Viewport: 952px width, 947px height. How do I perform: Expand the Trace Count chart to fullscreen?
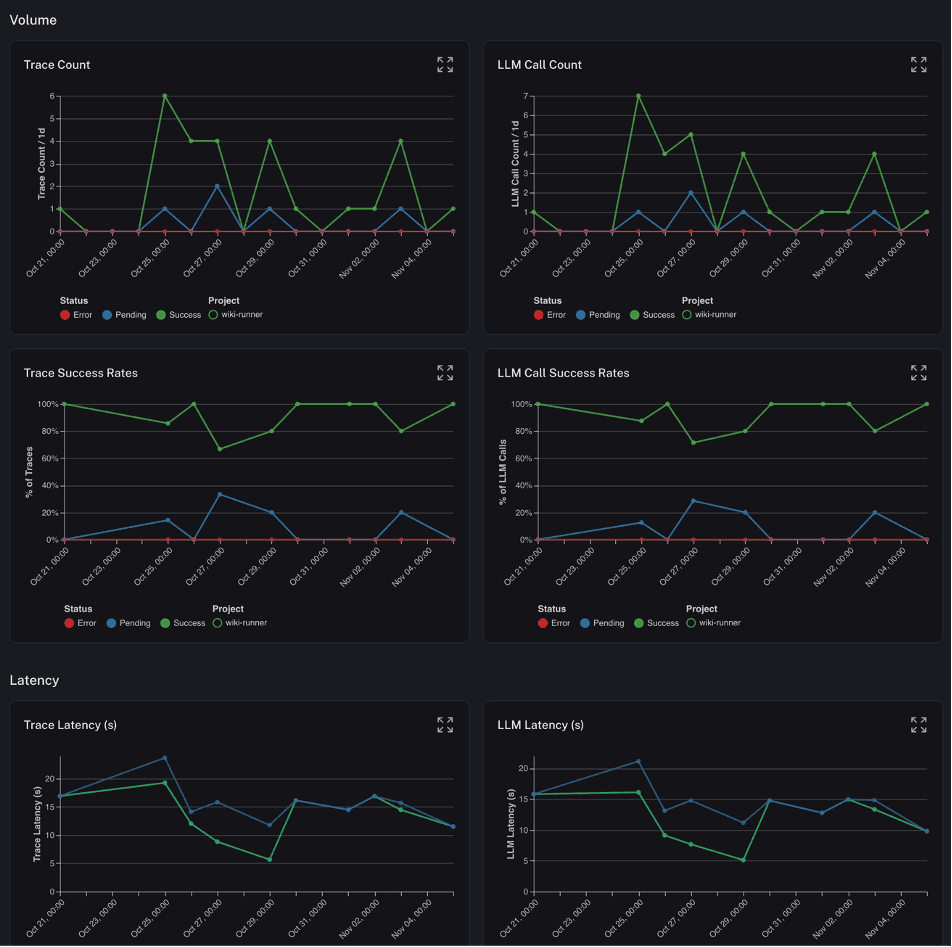click(x=445, y=65)
